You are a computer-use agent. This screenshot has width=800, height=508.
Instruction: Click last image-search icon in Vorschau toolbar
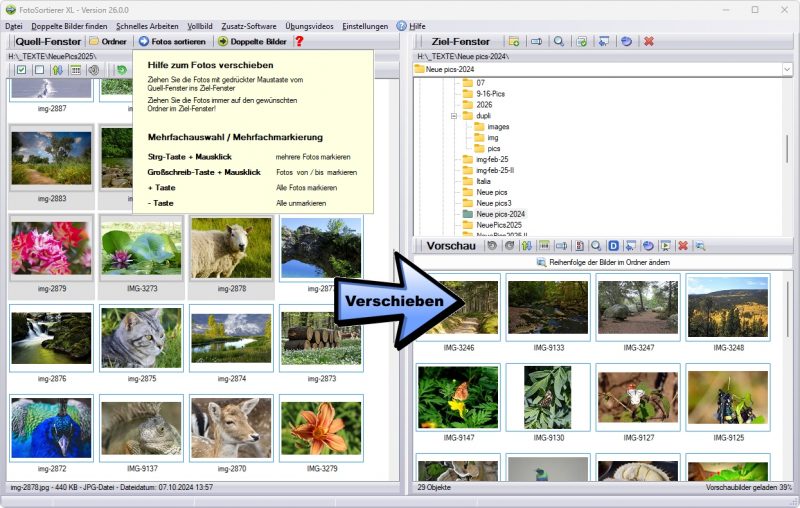coord(701,246)
